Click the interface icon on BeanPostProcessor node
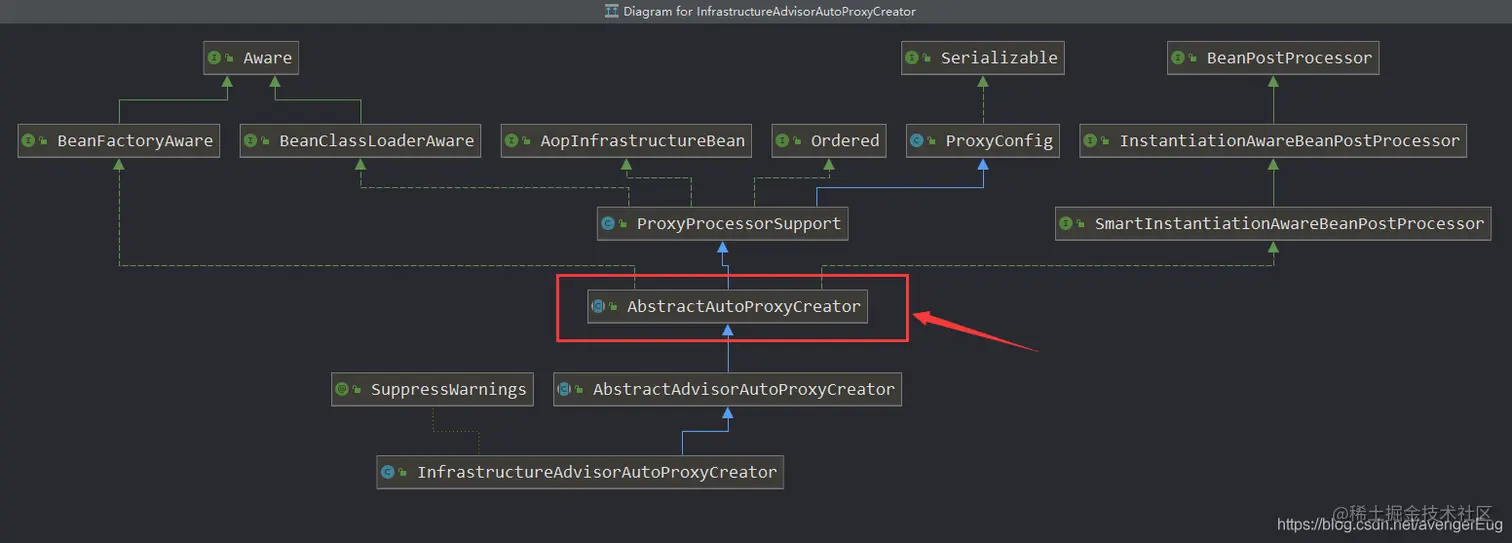The height and width of the screenshot is (543, 1512). click(1178, 58)
